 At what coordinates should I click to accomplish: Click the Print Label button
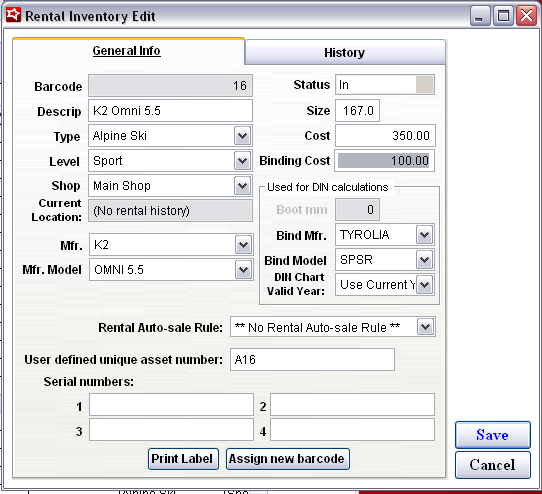(x=183, y=459)
